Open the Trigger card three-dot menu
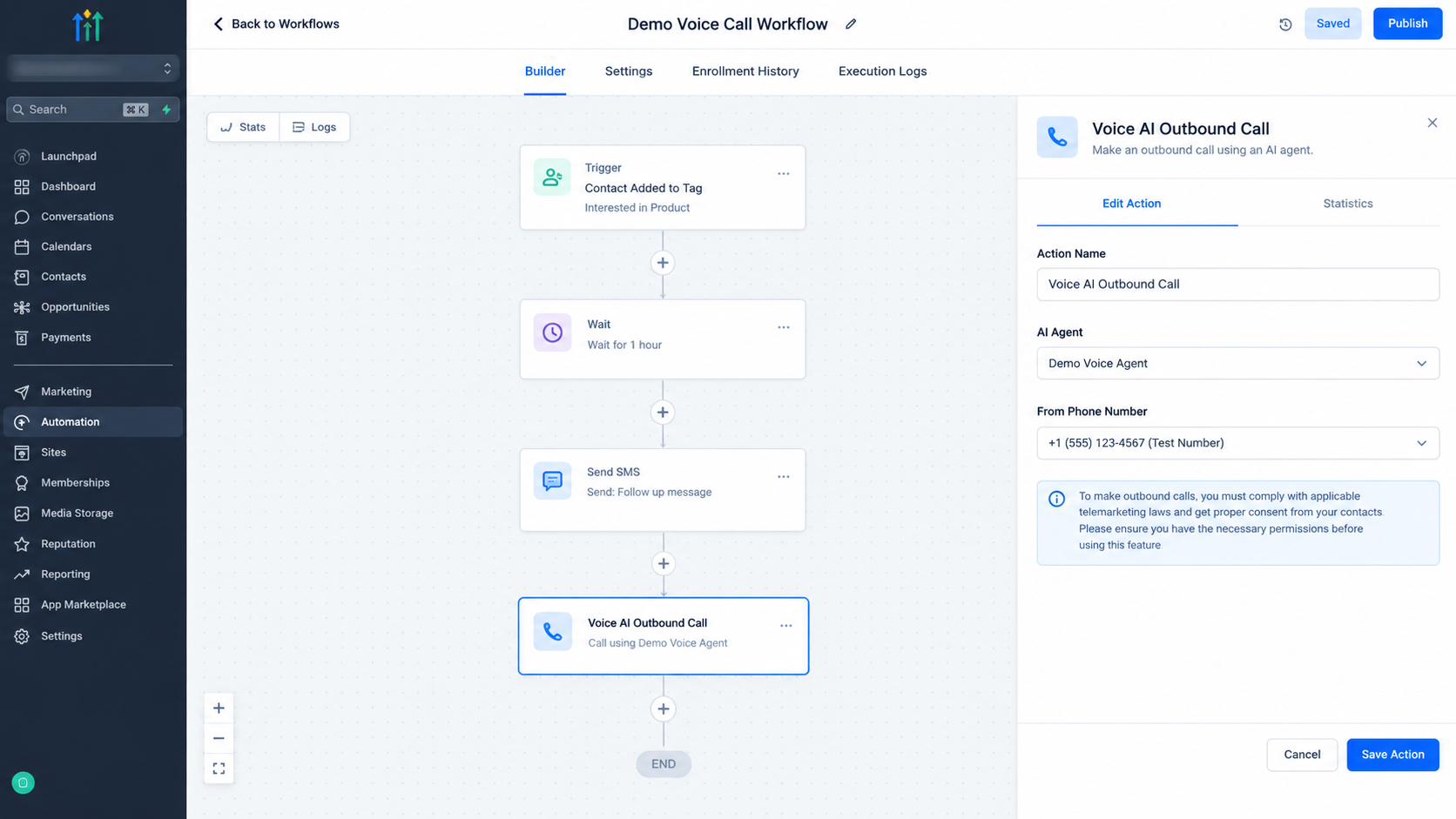Image resolution: width=1456 pixels, height=819 pixels. (784, 174)
